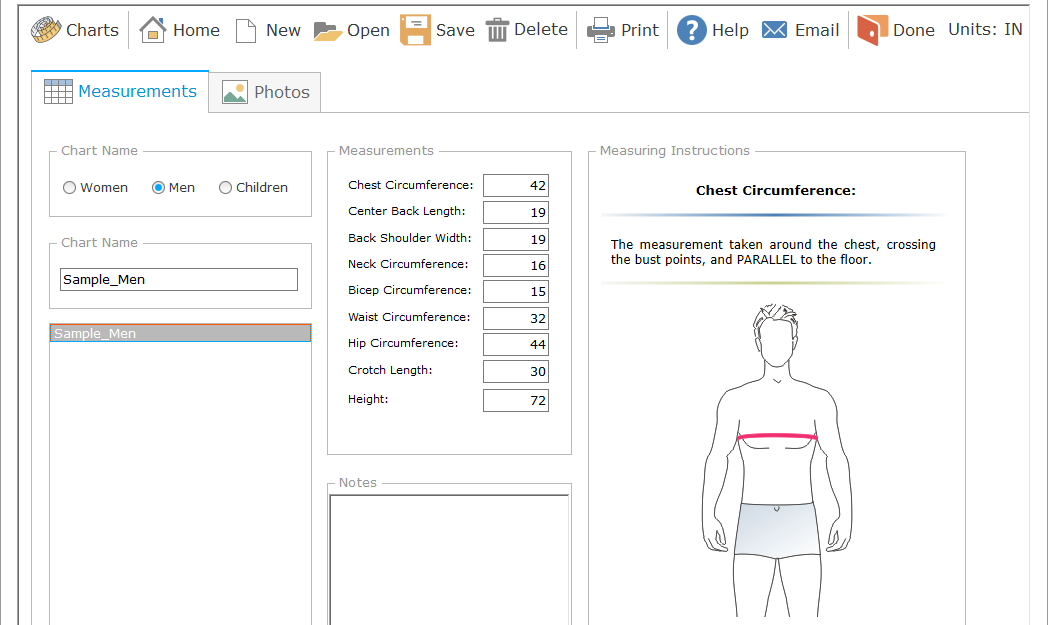
Task: Open a chart with folder icon
Action: pyautogui.click(x=328, y=31)
